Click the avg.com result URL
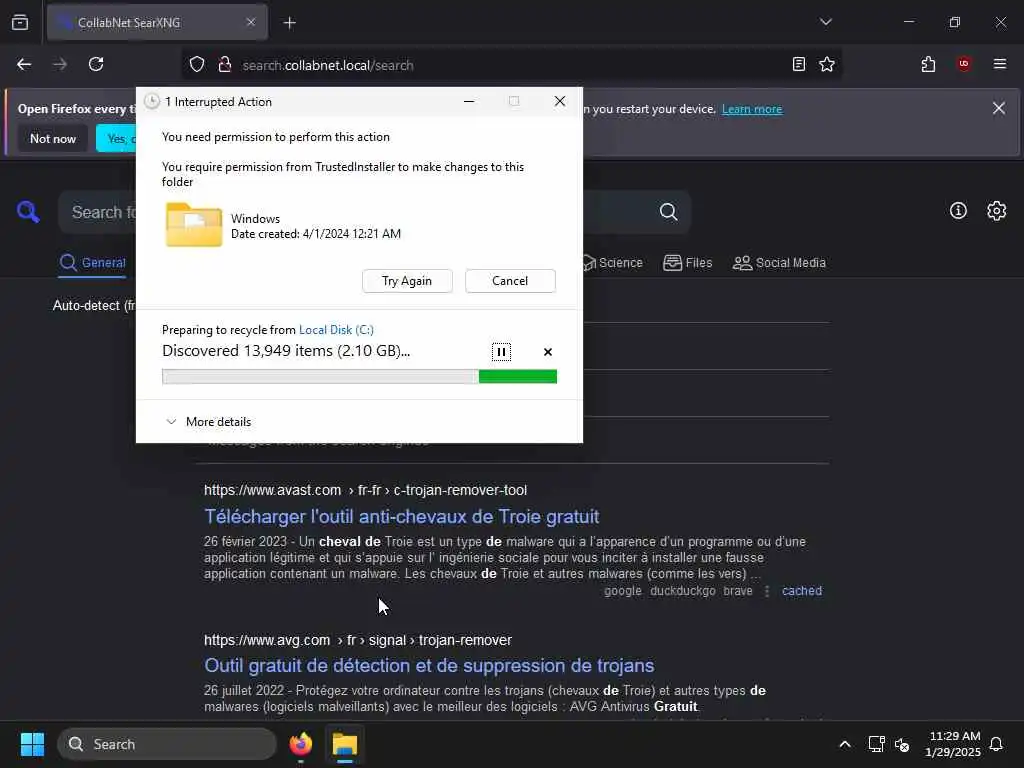Screen dimensions: 1024x768 pos(358,640)
